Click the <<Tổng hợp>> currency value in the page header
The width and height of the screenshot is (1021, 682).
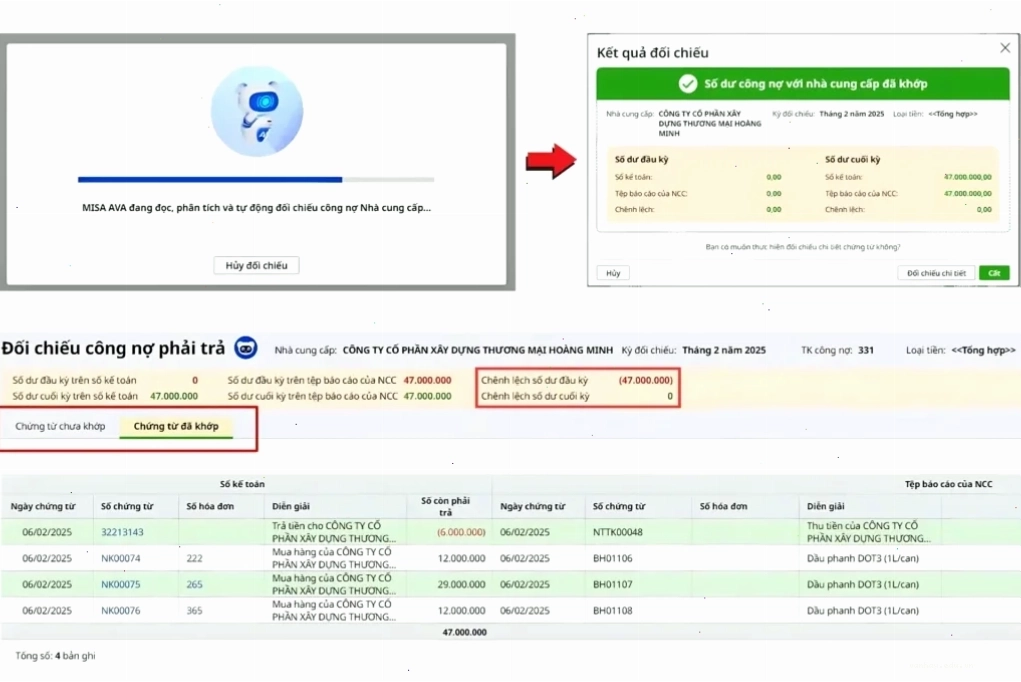coord(983,350)
